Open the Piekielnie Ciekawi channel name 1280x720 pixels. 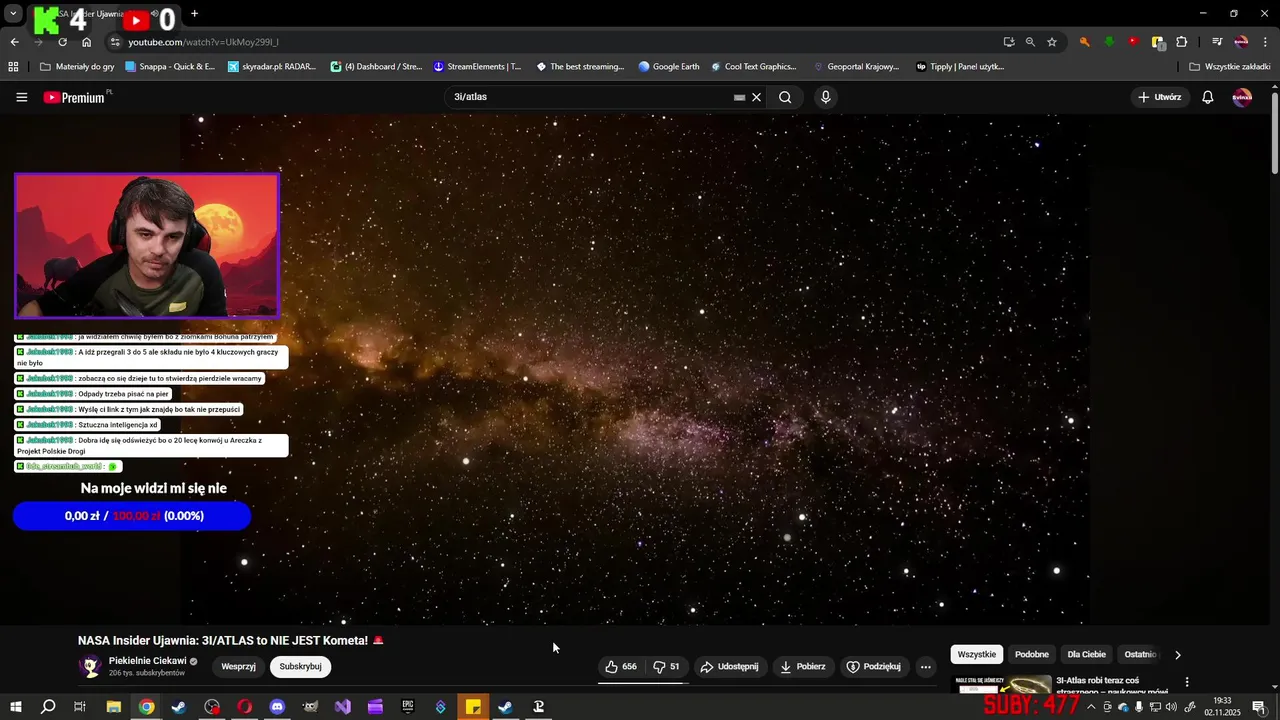pos(147,661)
